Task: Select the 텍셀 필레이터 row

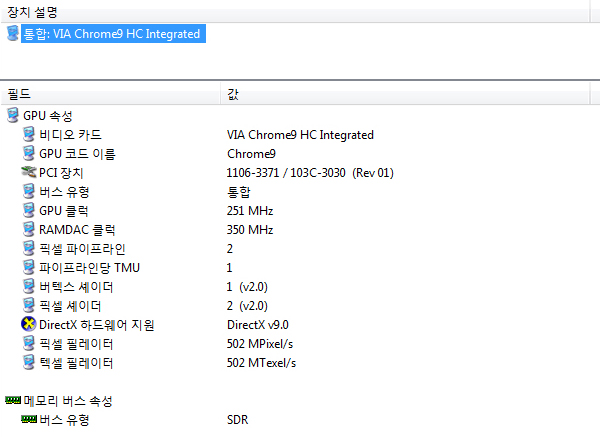Action: coord(76,363)
